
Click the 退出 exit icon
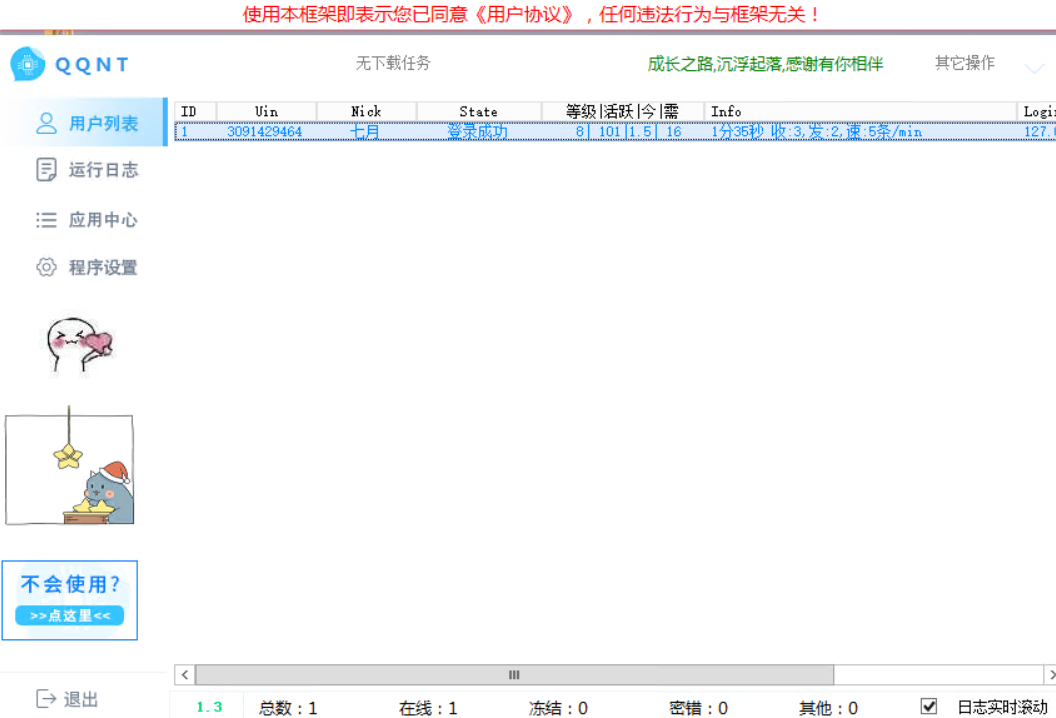48,699
